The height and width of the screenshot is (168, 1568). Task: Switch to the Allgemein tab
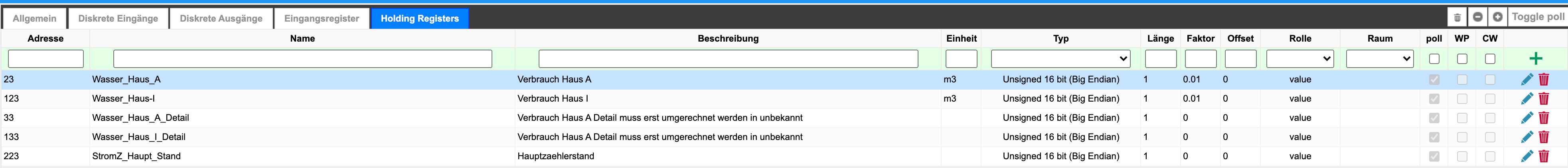pos(35,18)
